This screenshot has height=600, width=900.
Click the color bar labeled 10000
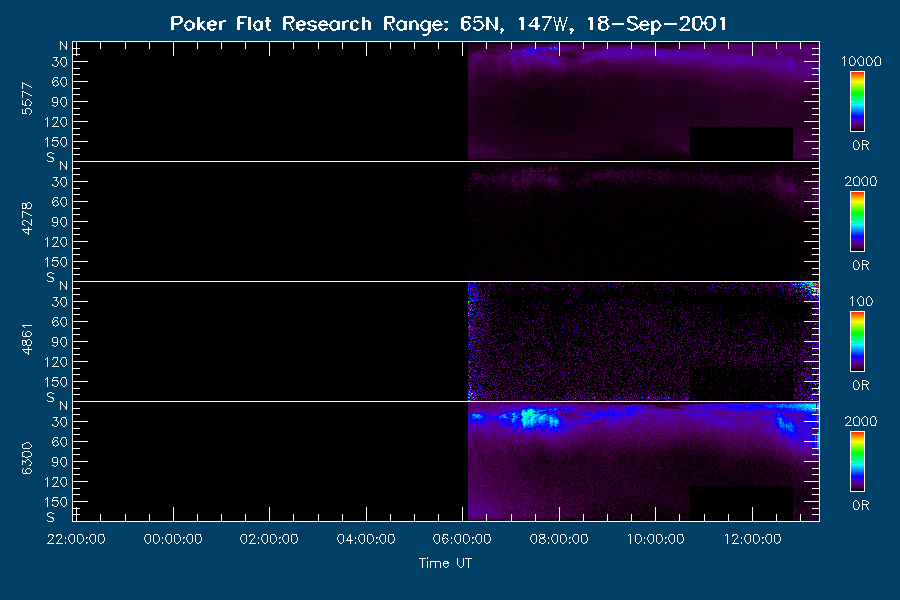(x=858, y=101)
